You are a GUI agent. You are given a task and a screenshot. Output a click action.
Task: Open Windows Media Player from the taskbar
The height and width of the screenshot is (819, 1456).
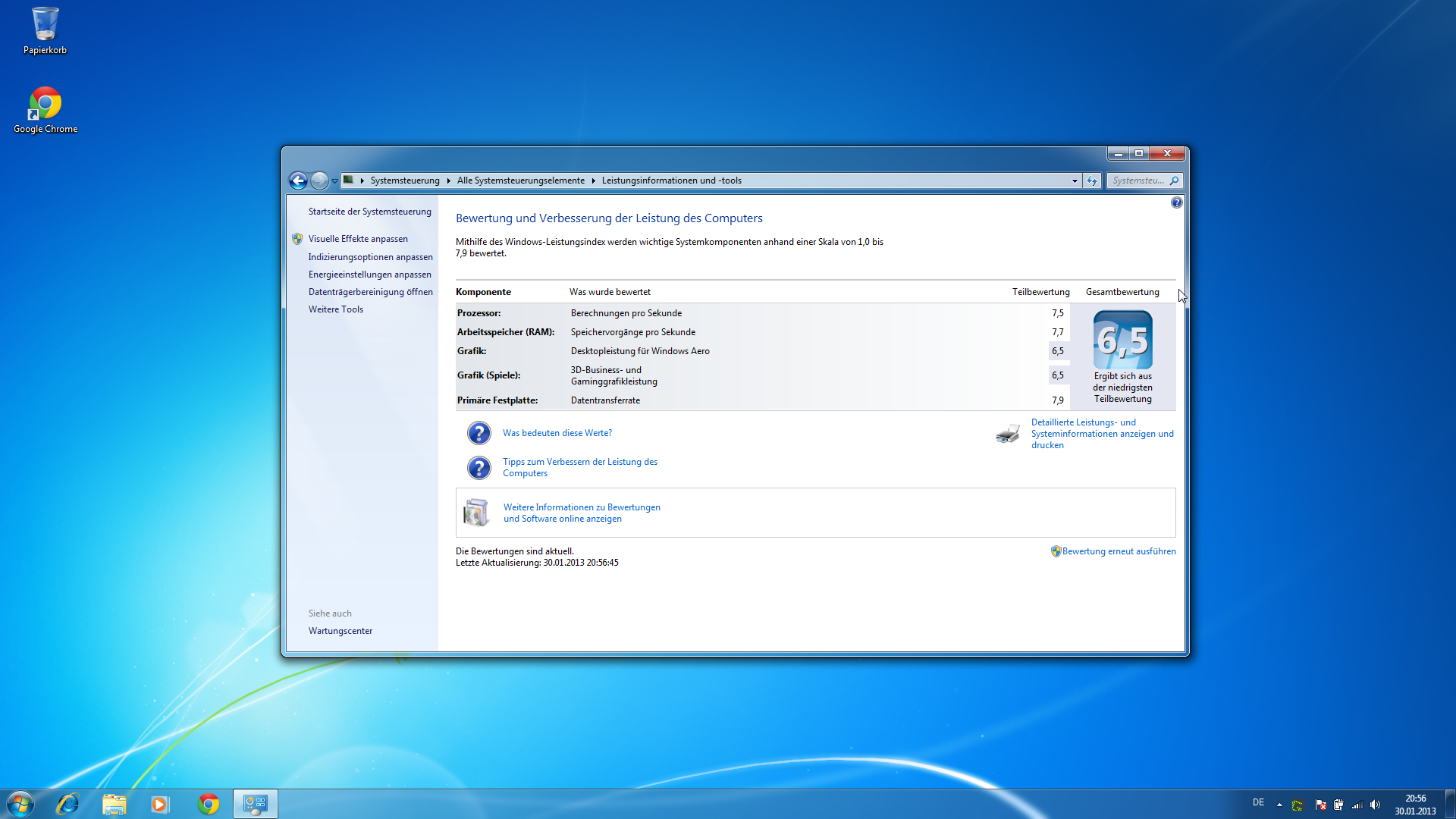(x=159, y=804)
